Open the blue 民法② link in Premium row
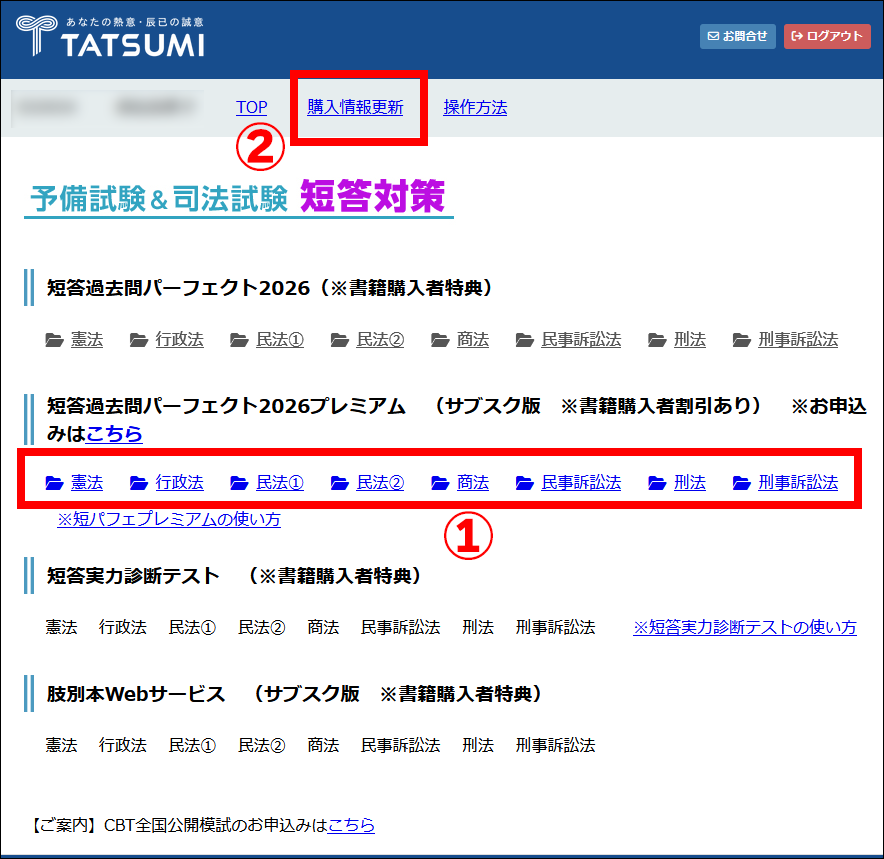Screen dimensions: 884x859 380,483
